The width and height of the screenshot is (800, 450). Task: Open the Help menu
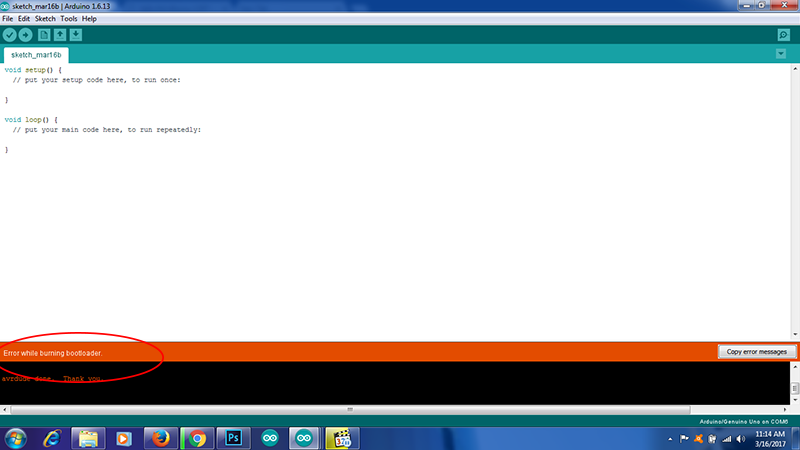(89, 19)
